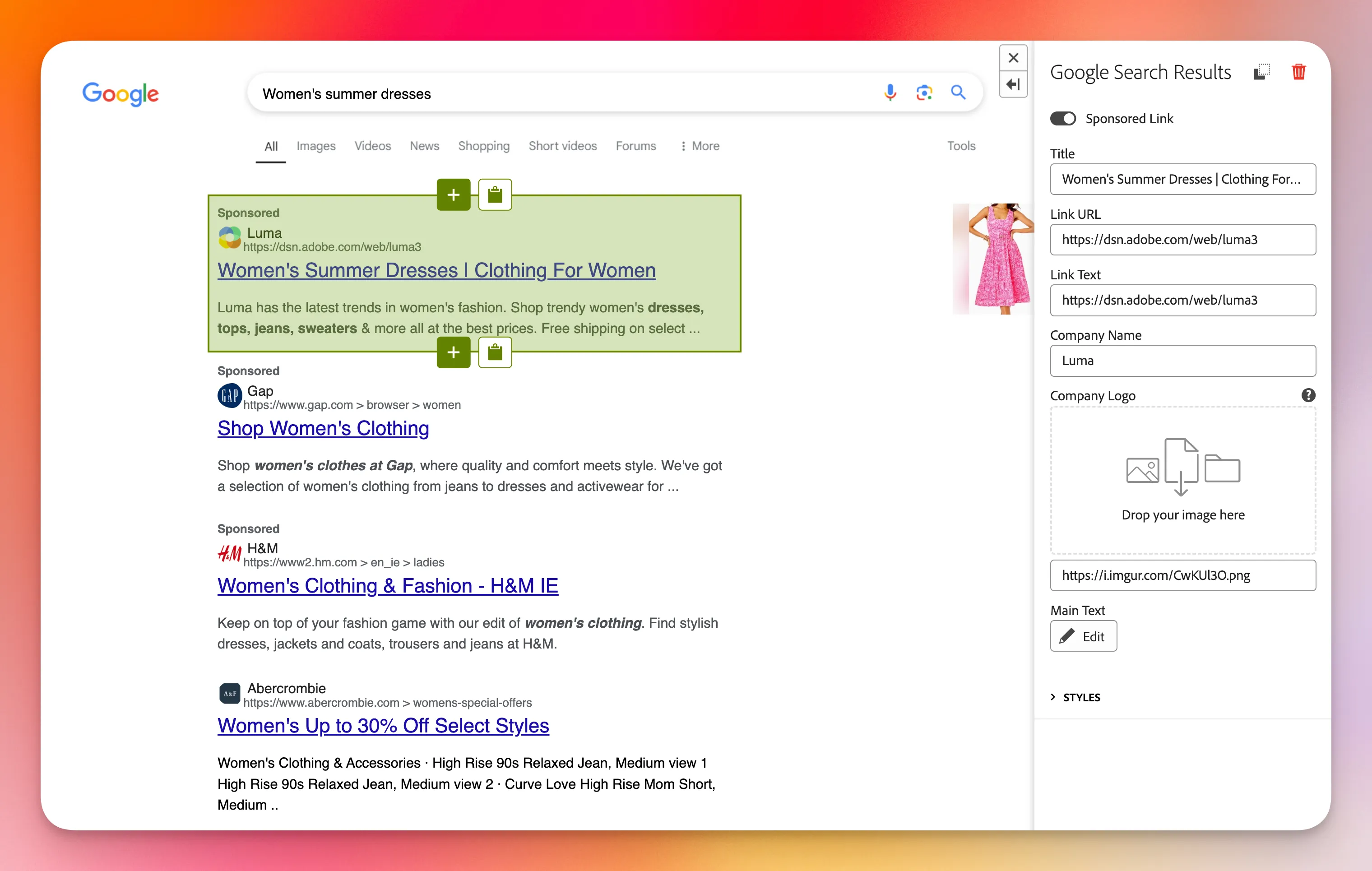Open Women's Summer Dresses Luma link
The image size is (1372, 871).
(436, 270)
